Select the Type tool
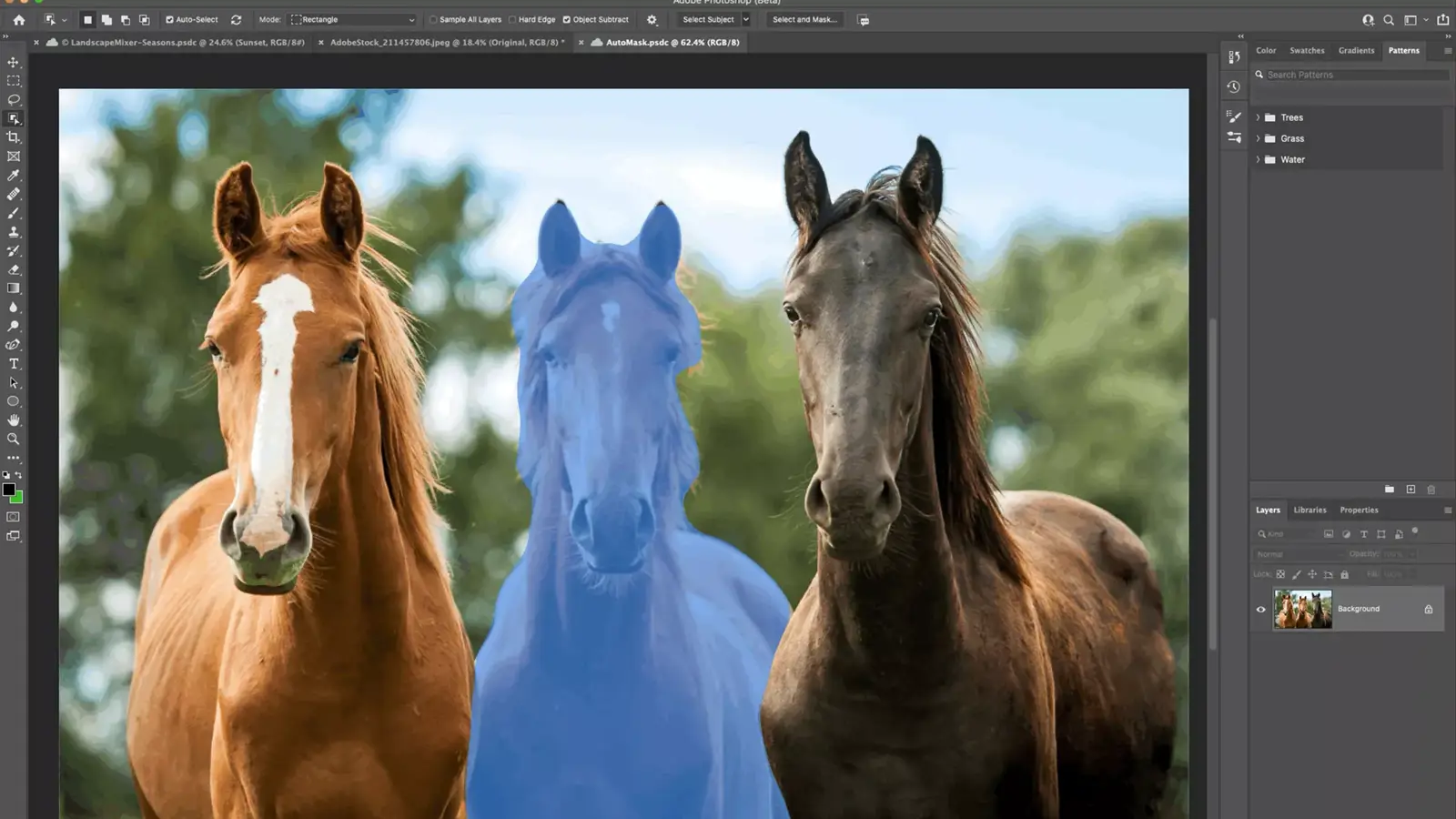This screenshot has height=819, width=1456. pos(14,364)
